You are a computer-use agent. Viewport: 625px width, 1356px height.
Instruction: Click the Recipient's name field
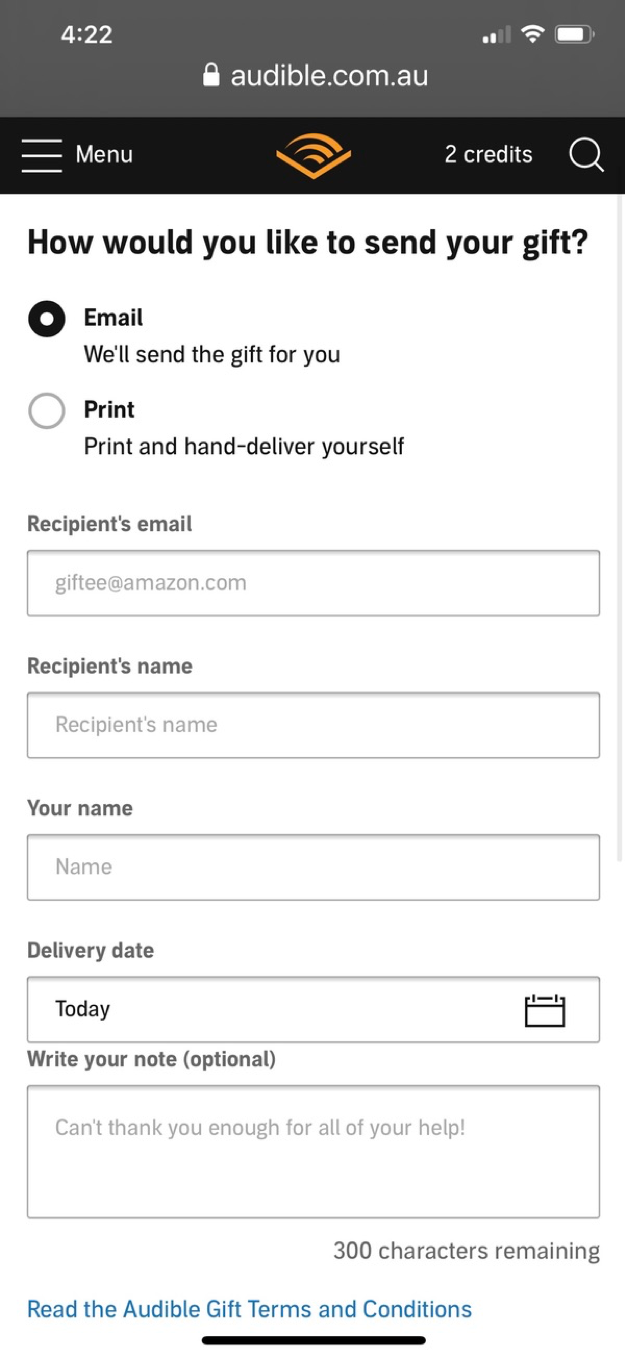tap(313, 725)
